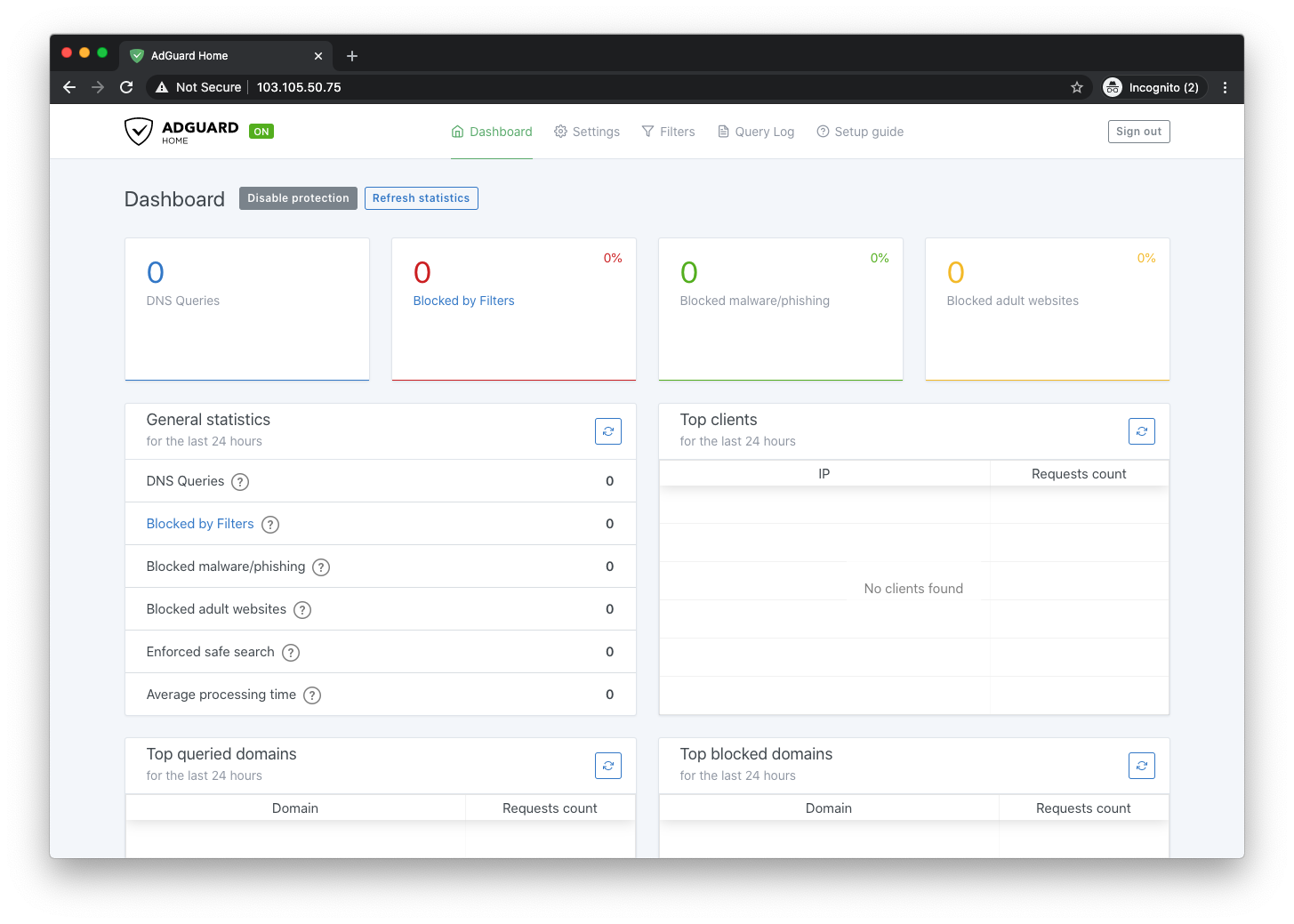Viewport: 1294px width, 924px height.
Task: Click the Blocked adult websites help icon
Action: (x=302, y=610)
